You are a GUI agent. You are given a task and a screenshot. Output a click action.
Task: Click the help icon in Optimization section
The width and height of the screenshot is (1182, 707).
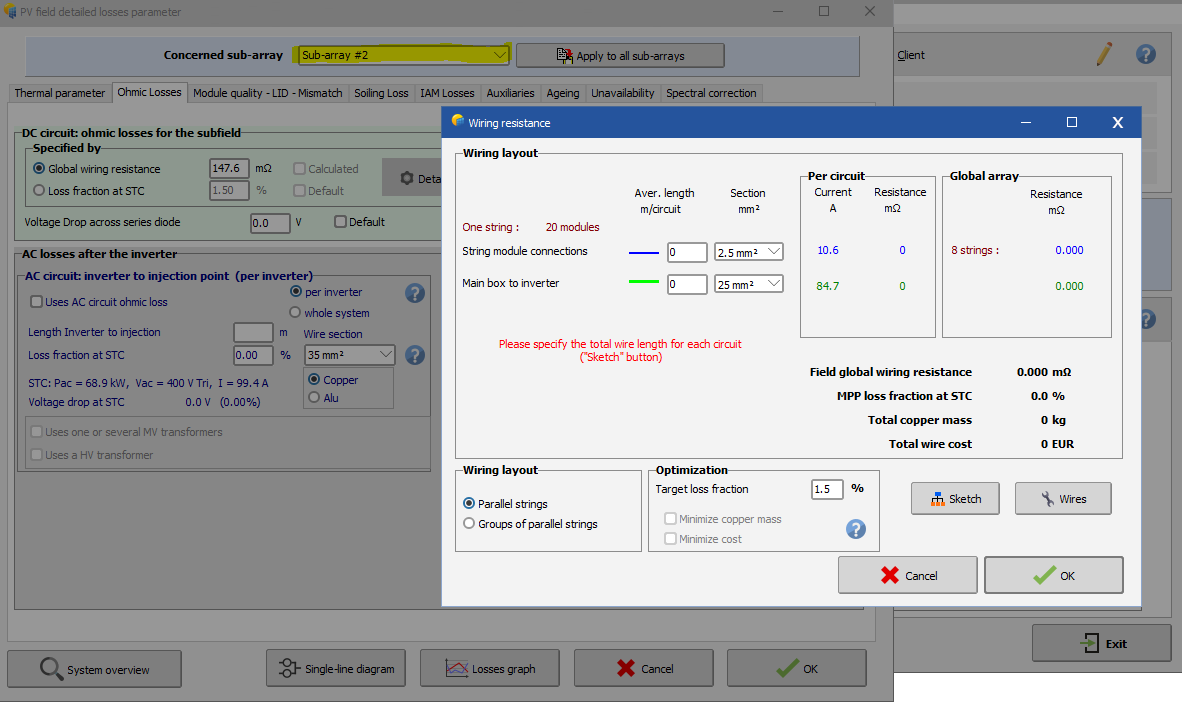pyautogui.click(x=856, y=529)
